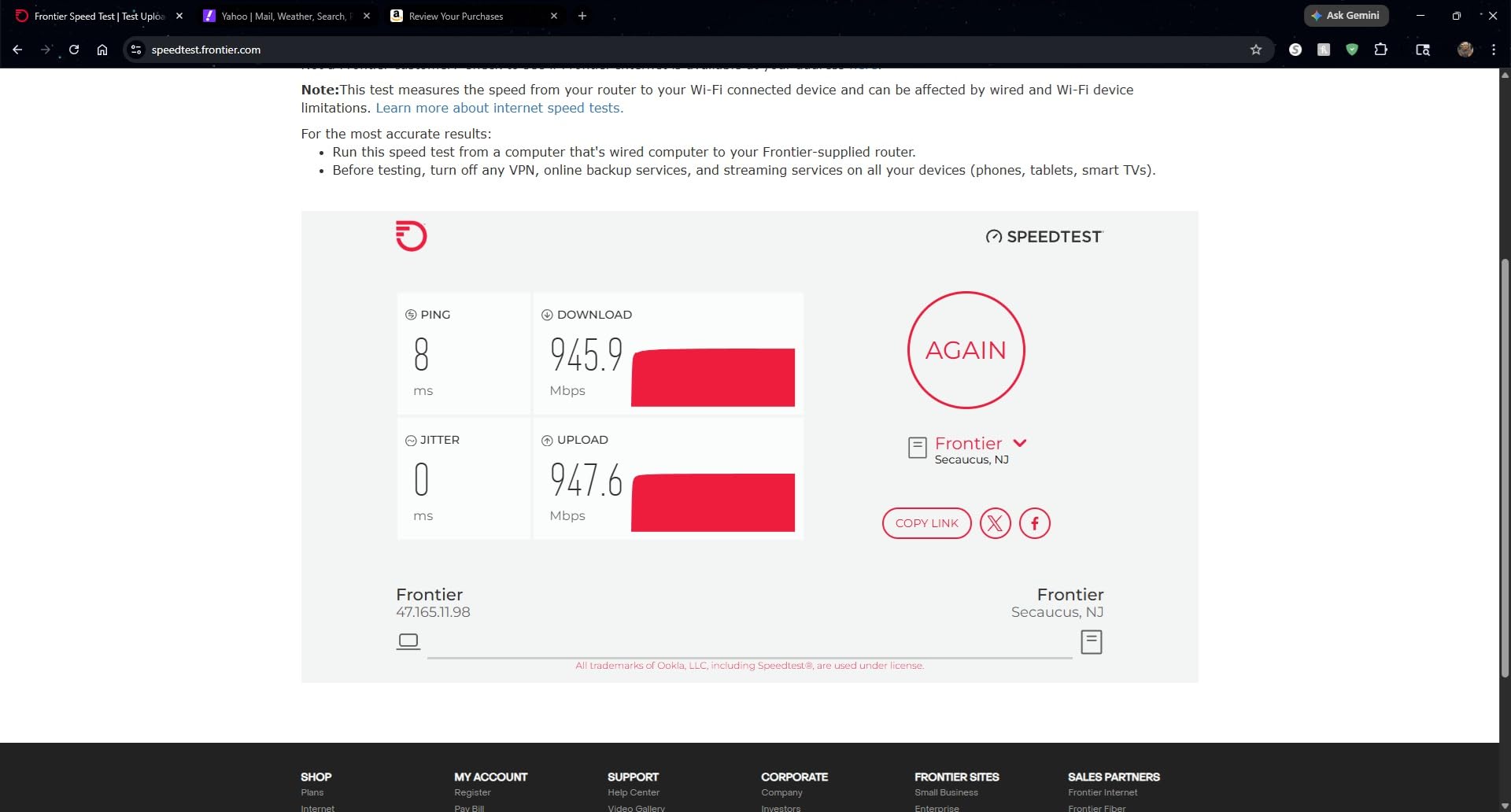1511x812 pixels.
Task: View site information for speedtest.frontier.com
Action: [136, 50]
